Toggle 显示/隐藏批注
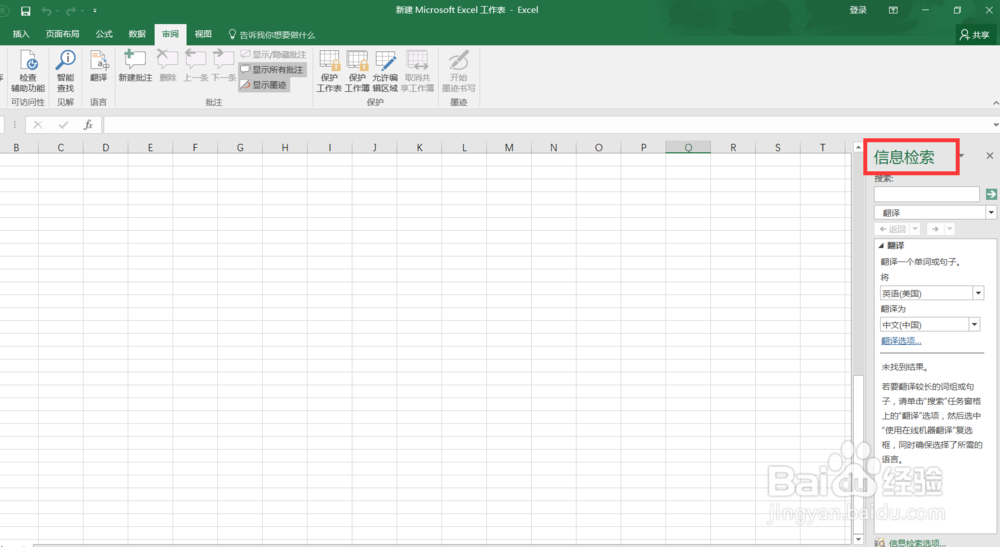Screen dimensions: 1000x547 click(x=274, y=55)
